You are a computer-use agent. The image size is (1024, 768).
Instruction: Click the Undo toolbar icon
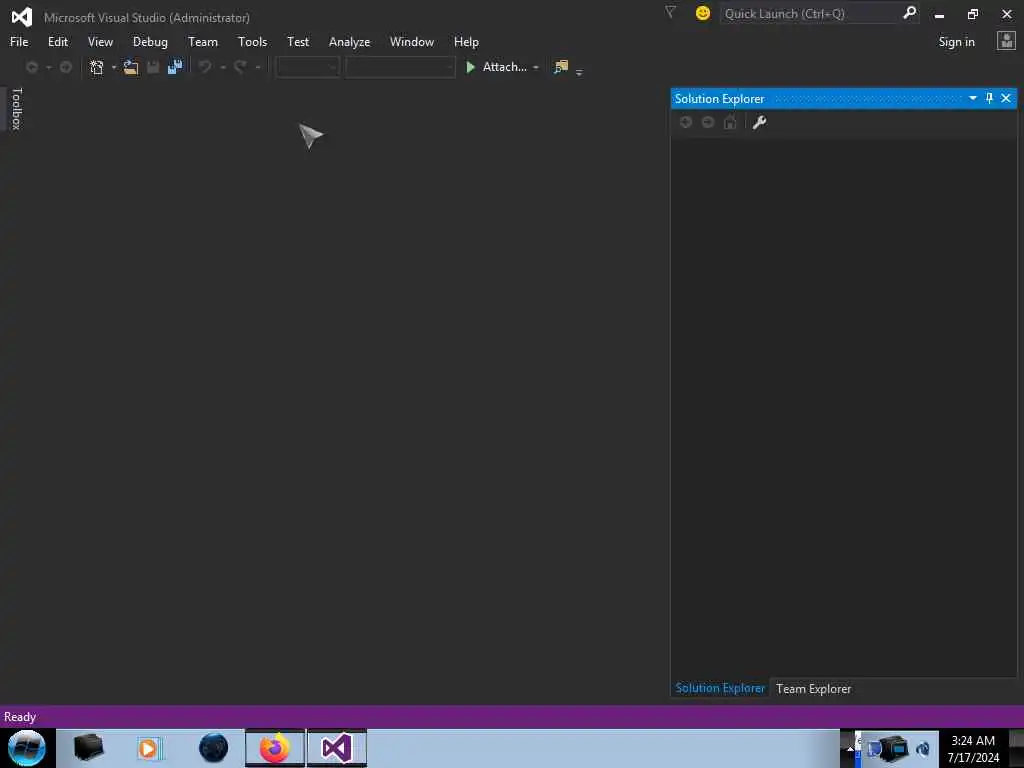coord(205,67)
